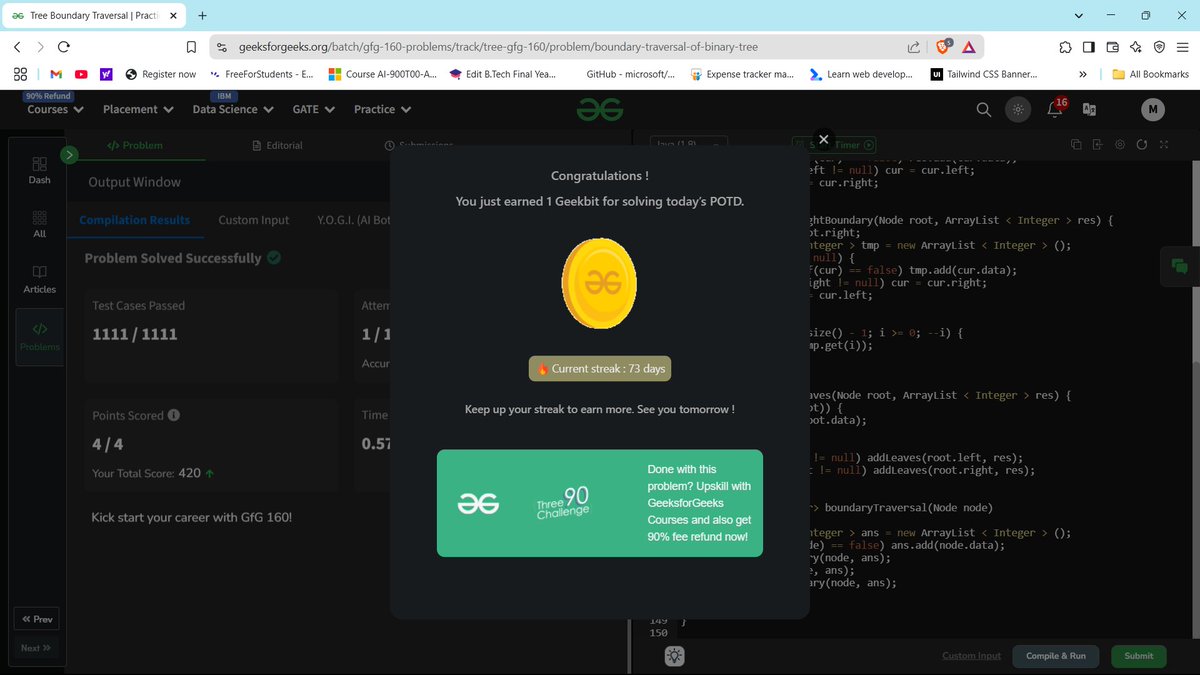The height and width of the screenshot is (675, 1200).
Task: Select the Y.O.G.I. AI Bot tab
Action: tap(354, 220)
